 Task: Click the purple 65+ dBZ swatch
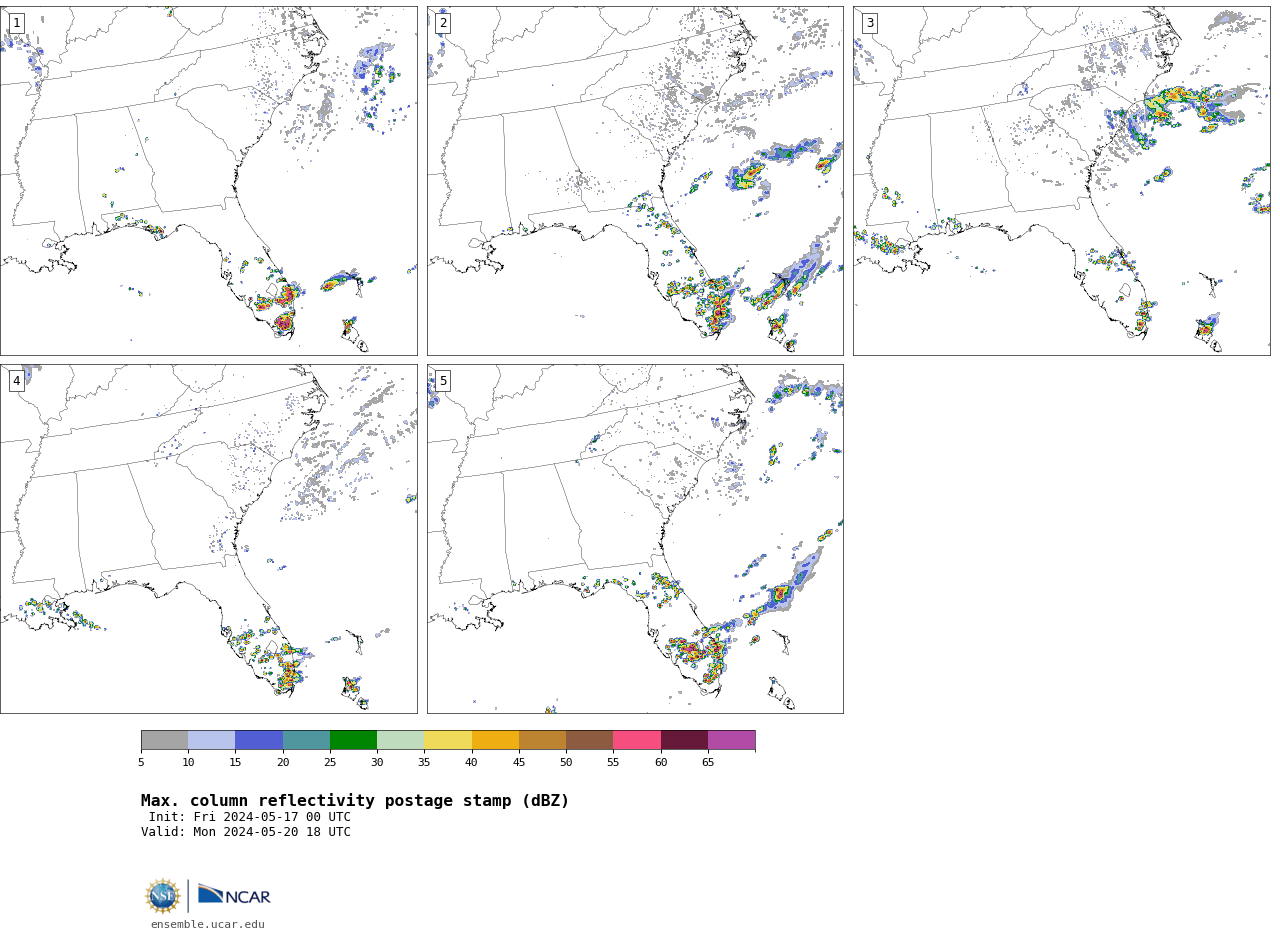[x=731, y=740]
